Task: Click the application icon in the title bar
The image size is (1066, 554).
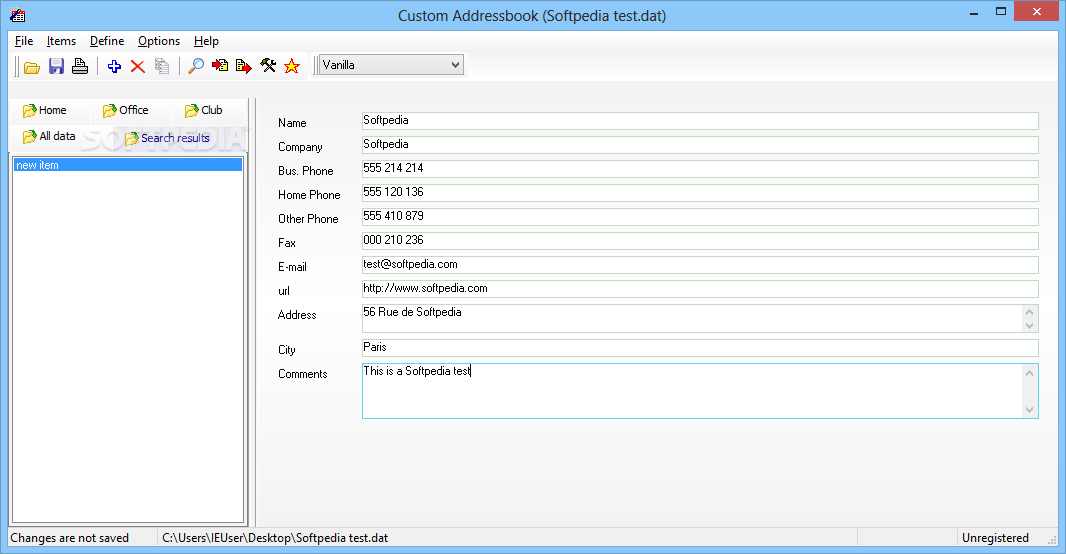Action: [18, 15]
